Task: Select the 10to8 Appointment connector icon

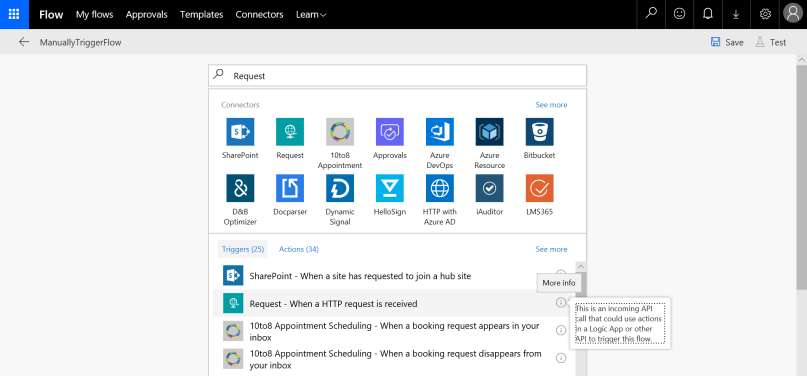Action: tap(340, 132)
